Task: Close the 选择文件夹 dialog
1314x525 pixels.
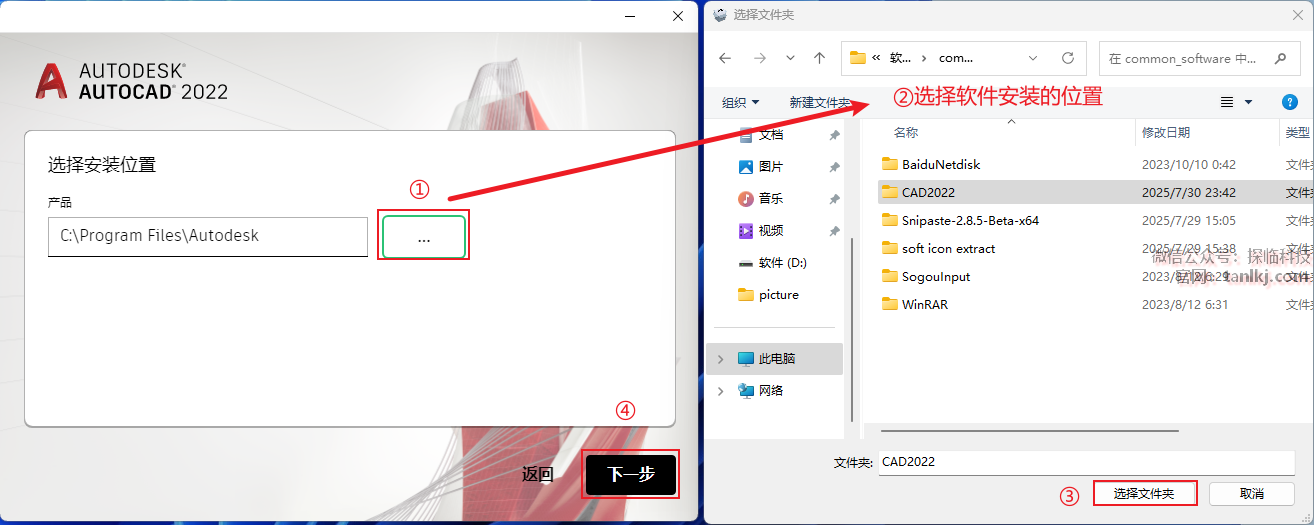Action: tap(1296, 14)
